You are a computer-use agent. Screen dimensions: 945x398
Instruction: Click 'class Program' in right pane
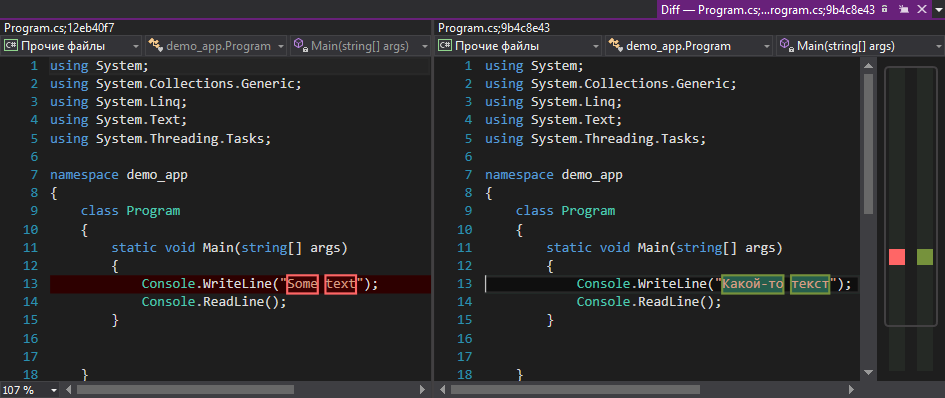(x=565, y=211)
